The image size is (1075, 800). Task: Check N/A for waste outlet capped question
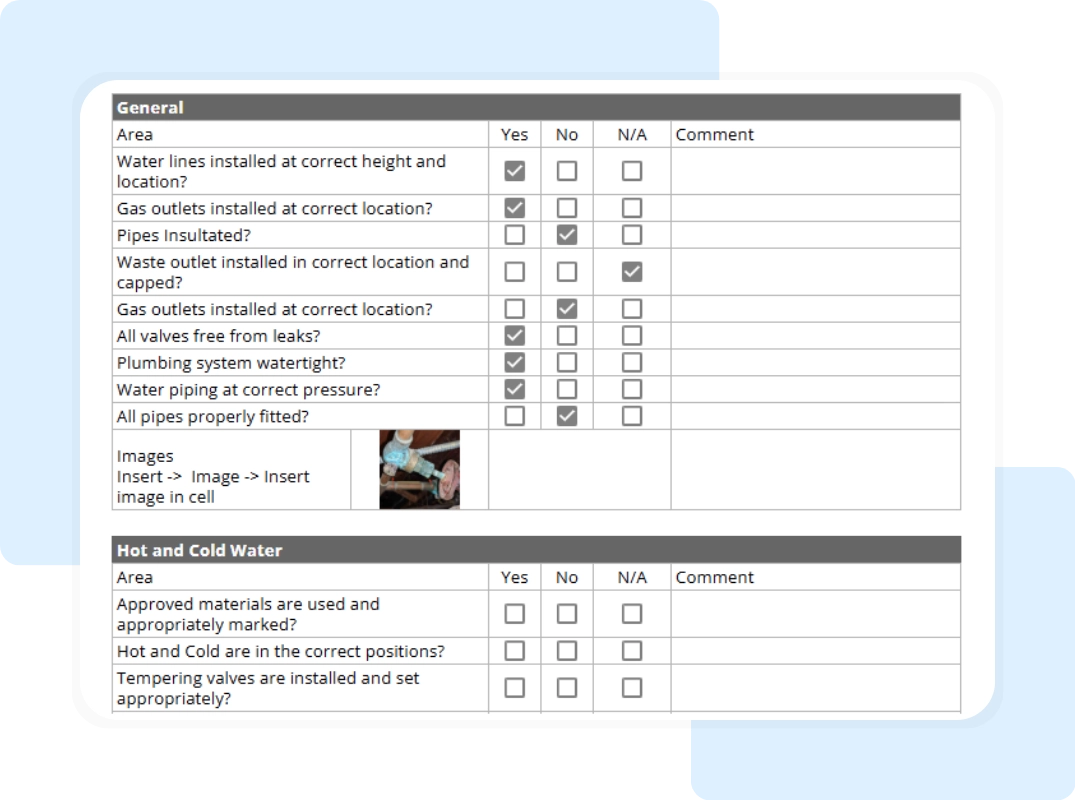click(630, 271)
